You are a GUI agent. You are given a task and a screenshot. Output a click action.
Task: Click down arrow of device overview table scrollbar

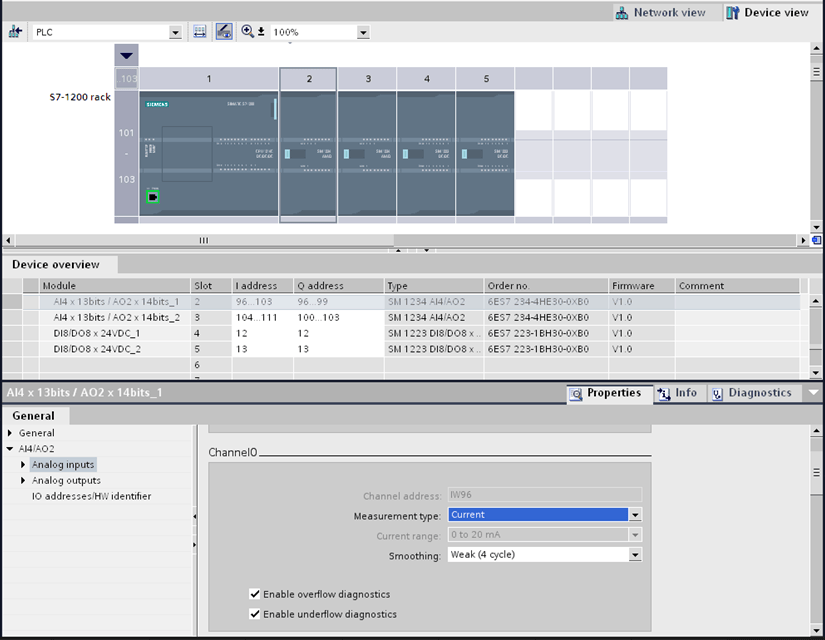pyautogui.click(x=816, y=373)
